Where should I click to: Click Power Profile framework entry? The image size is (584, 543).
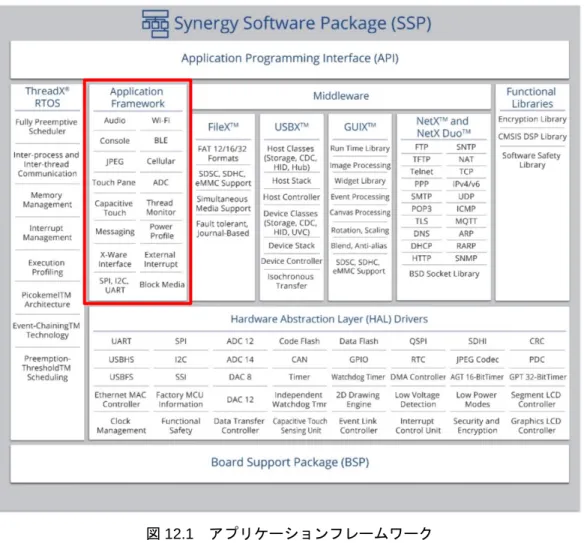(x=161, y=231)
